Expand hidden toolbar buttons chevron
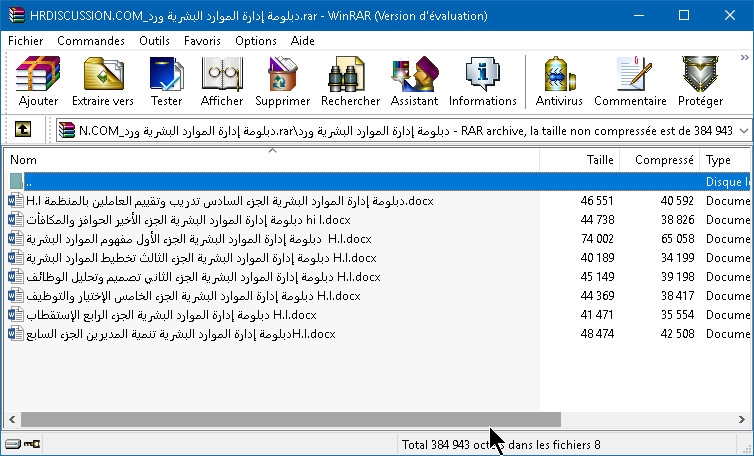This screenshot has width=754, height=456. tap(745, 58)
